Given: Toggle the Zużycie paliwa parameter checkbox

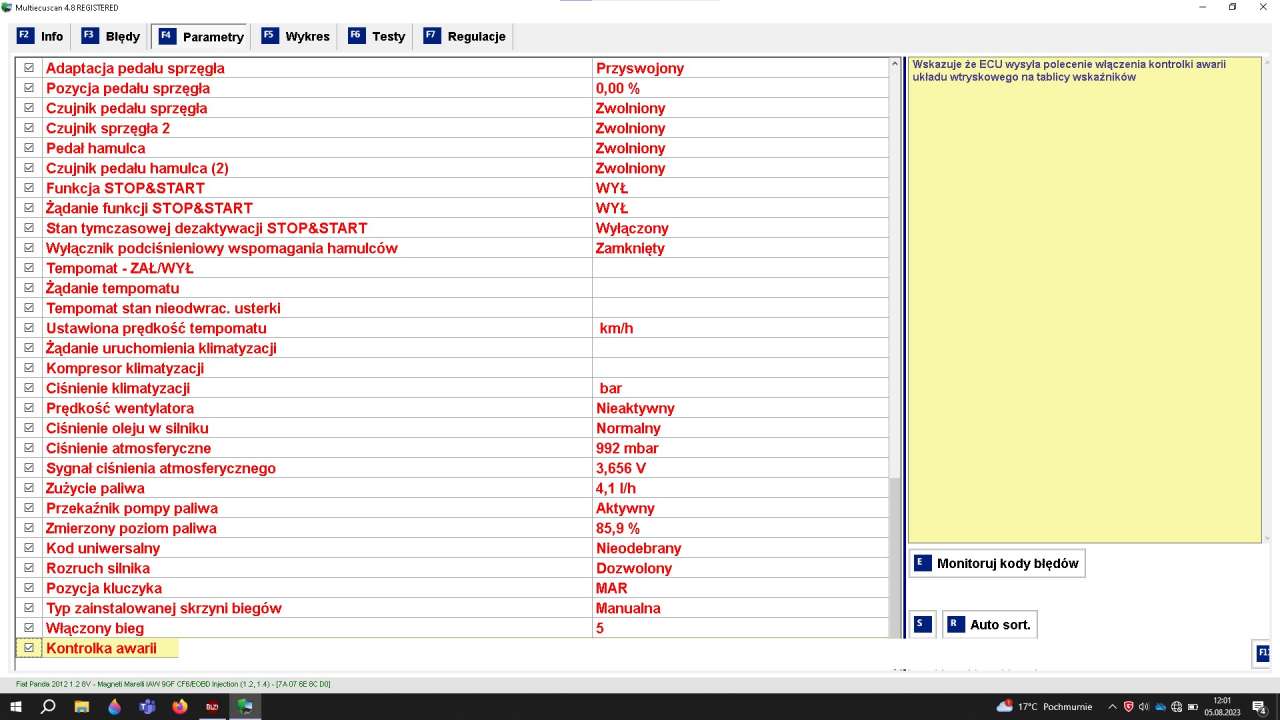Looking at the screenshot, I should pyautogui.click(x=29, y=488).
